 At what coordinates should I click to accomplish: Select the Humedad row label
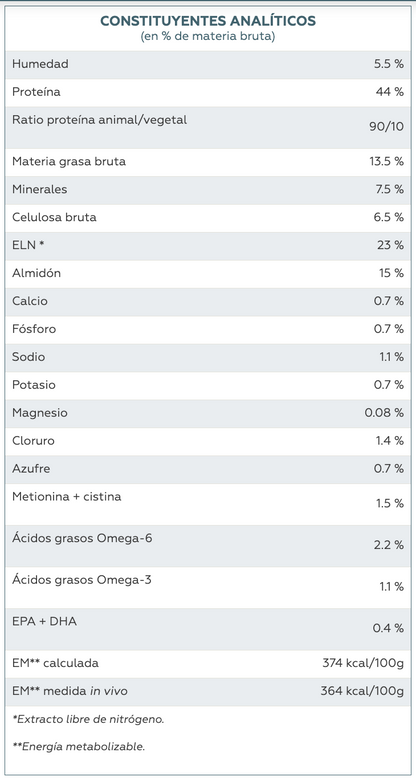click(40, 64)
